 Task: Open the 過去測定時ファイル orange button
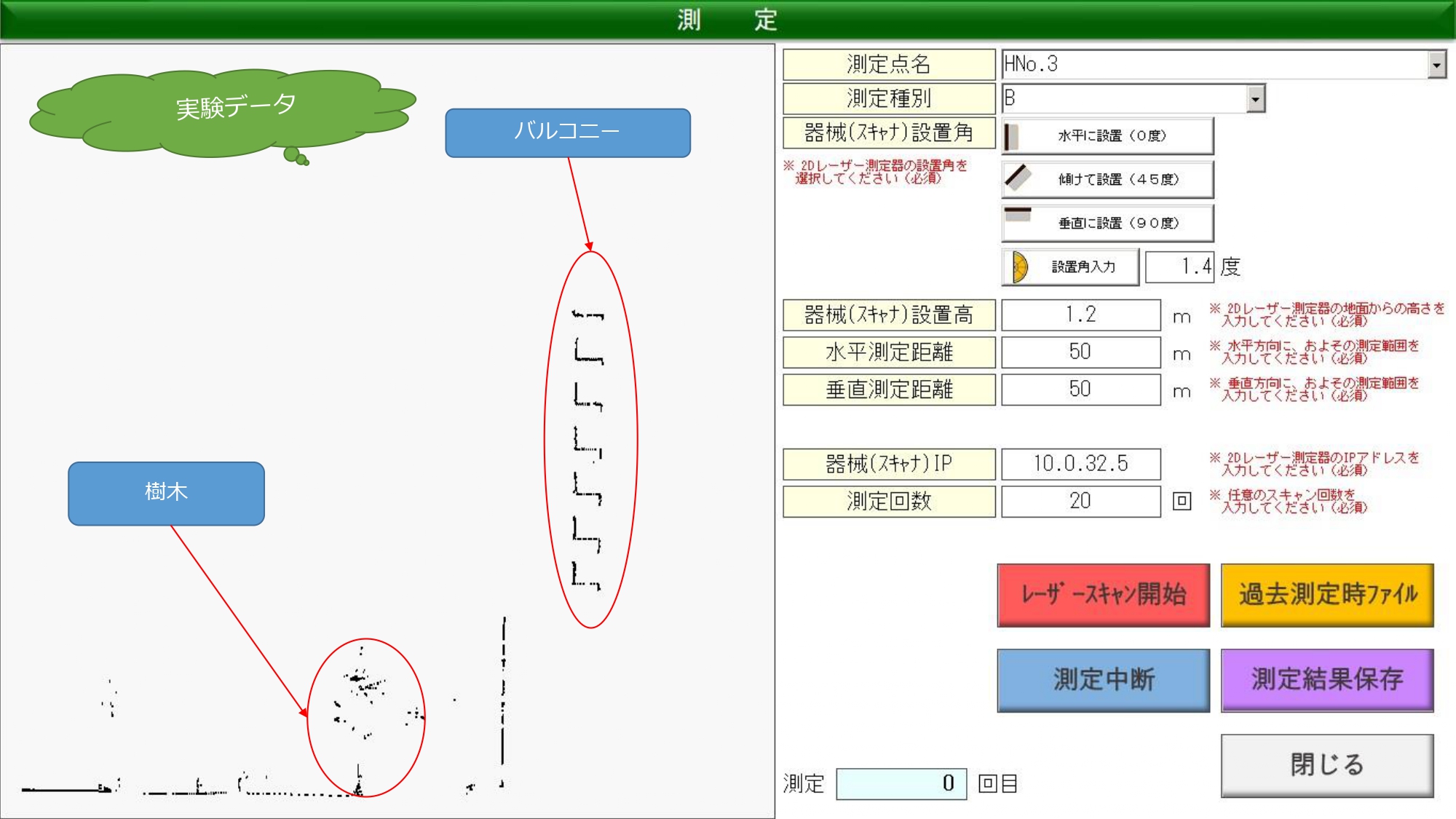1326,595
